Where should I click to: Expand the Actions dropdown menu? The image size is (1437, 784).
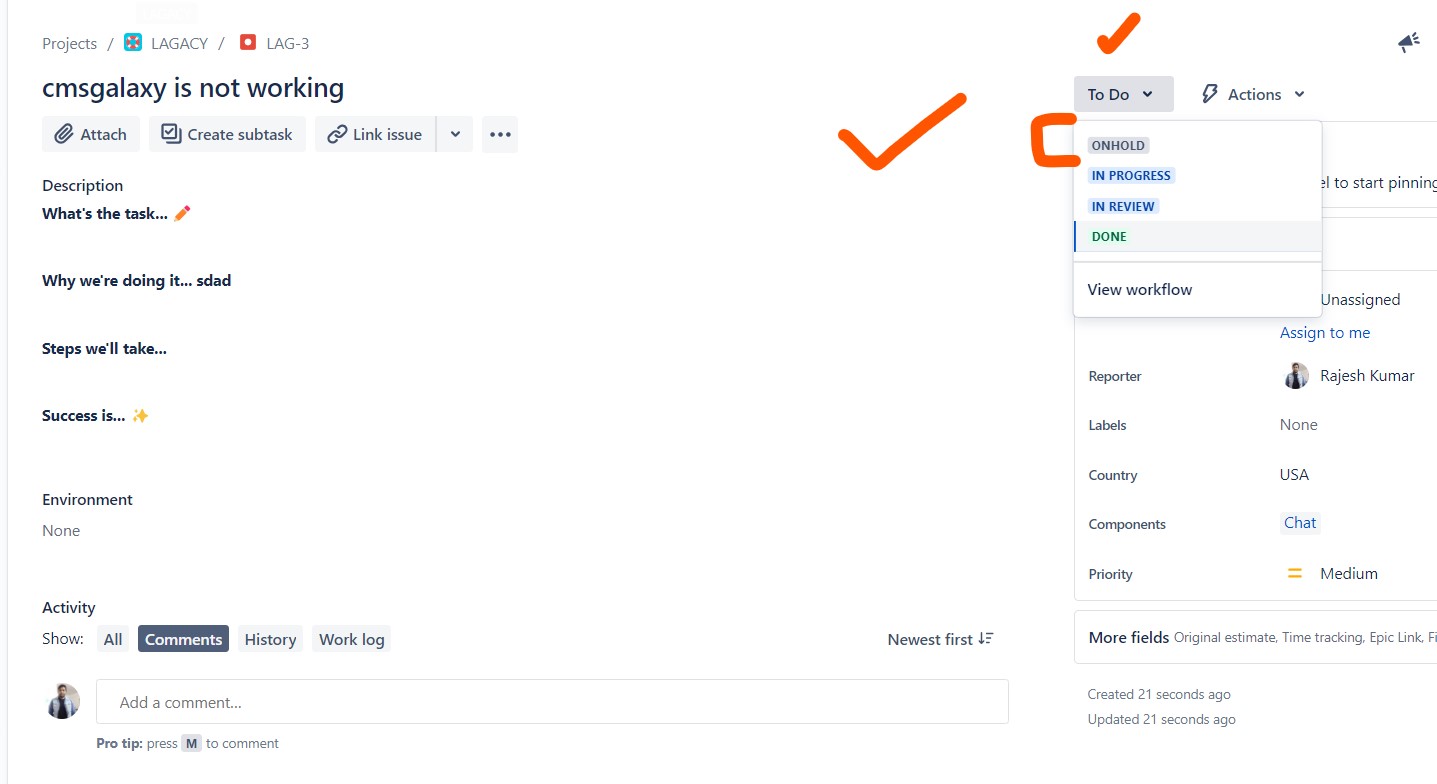click(1253, 95)
